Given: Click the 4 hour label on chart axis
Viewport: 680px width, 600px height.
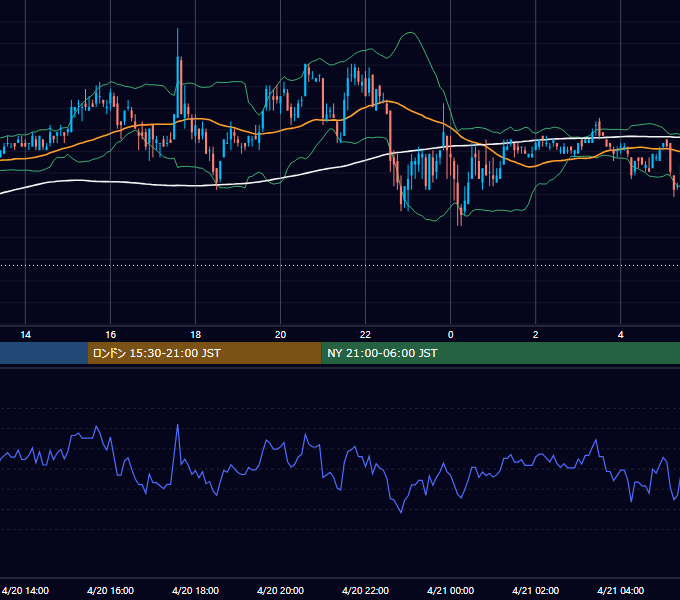Looking at the screenshot, I should (x=621, y=335).
